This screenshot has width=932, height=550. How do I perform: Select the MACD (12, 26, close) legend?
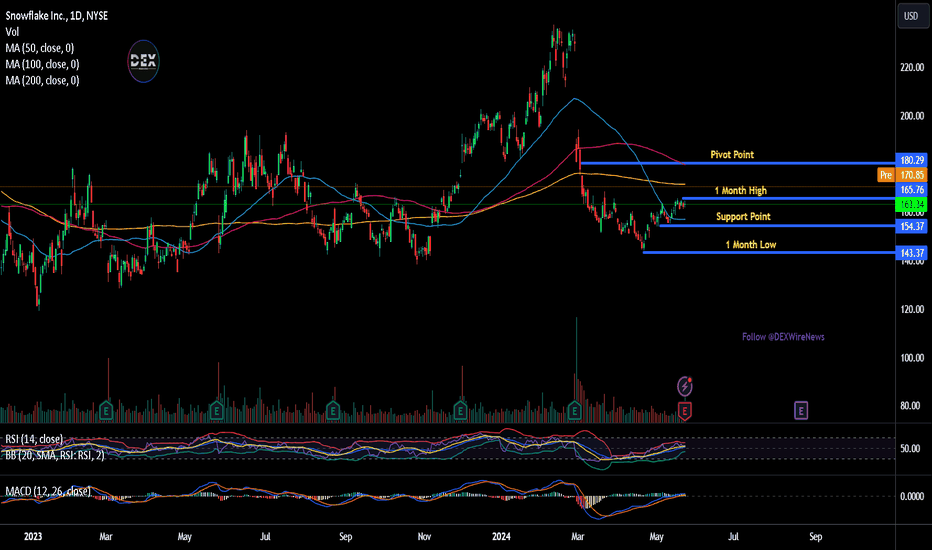click(48, 491)
